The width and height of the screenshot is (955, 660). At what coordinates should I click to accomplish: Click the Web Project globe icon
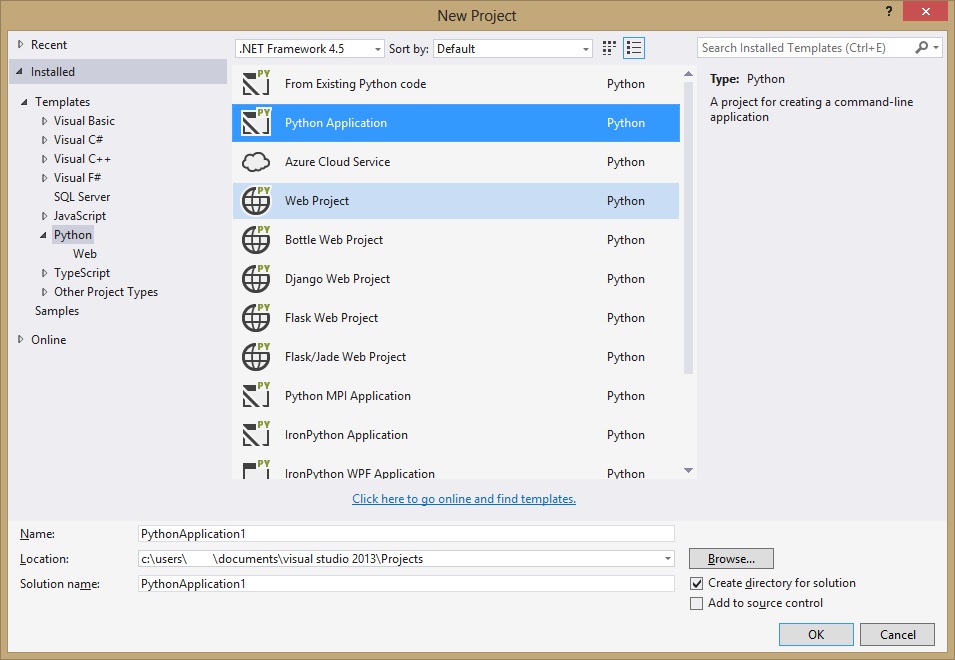click(256, 200)
